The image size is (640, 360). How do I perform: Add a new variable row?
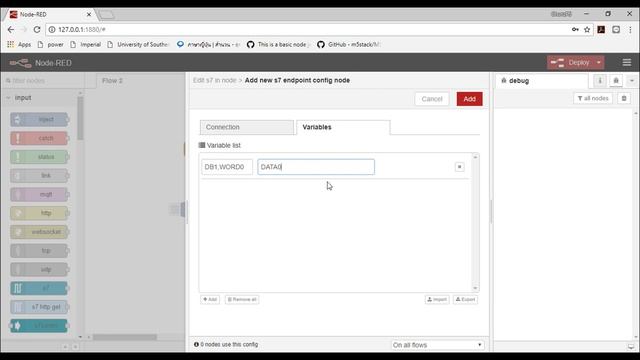[210, 300]
